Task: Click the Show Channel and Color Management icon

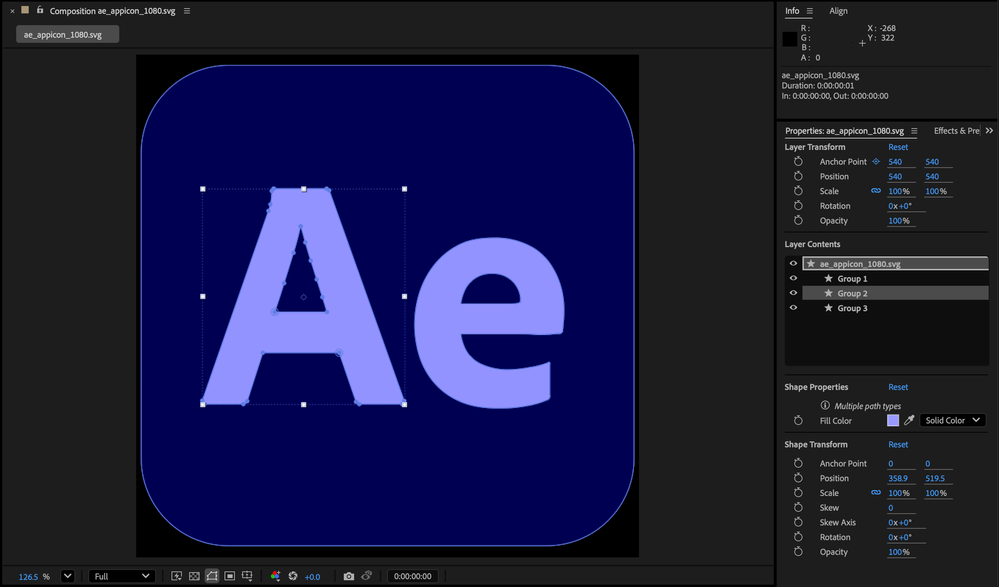Action: tap(275, 576)
